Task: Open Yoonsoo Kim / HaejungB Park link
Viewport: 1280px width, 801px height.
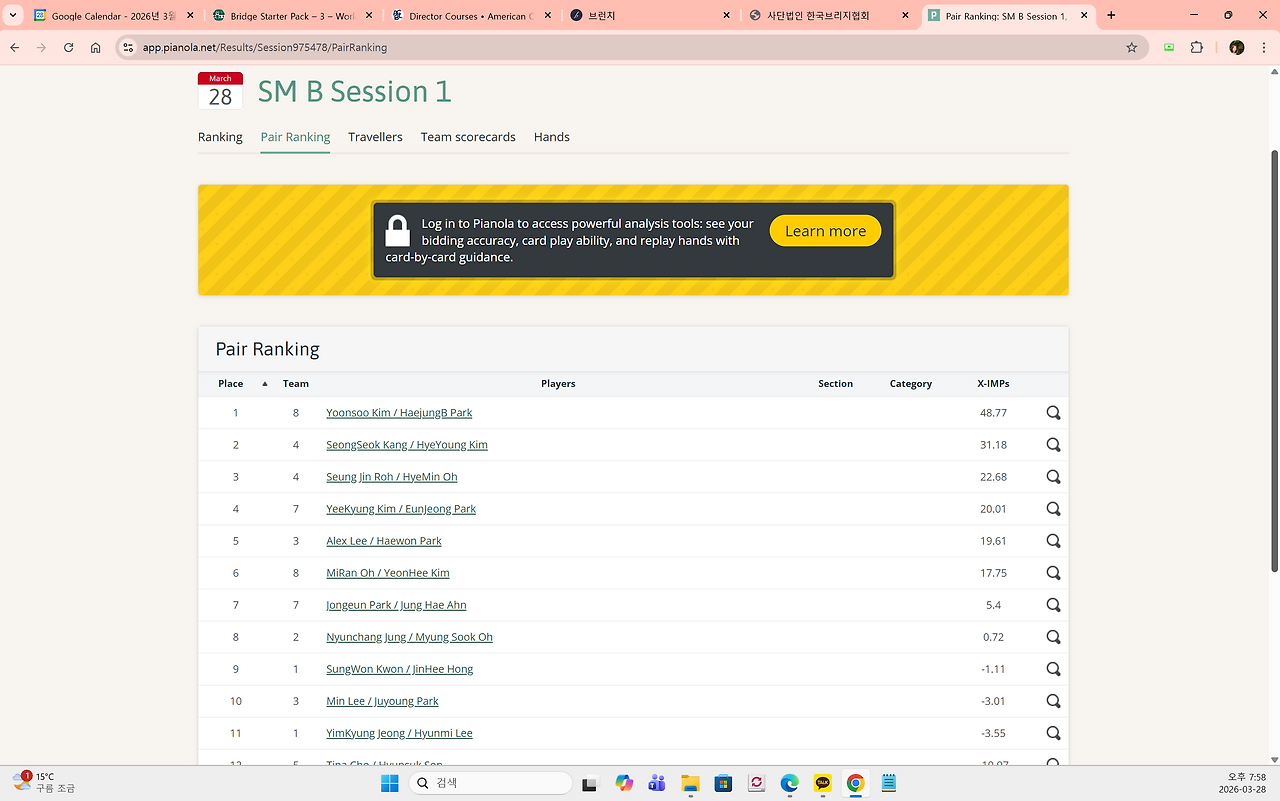Action: click(399, 413)
